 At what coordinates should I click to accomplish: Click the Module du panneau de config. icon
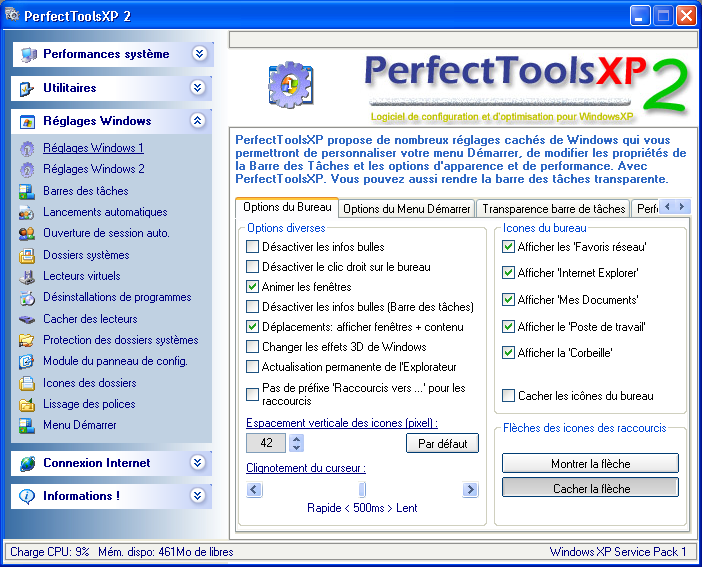point(27,361)
